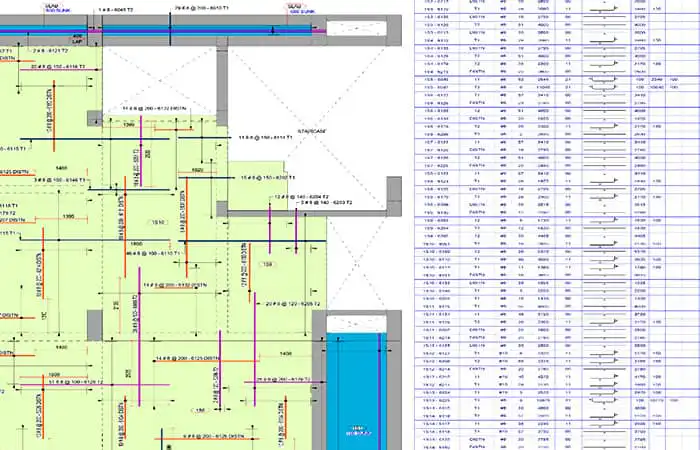Select label 14 # 8 @ 200 - 6125 DISTN
Image resolution: width=700 pixels, height=450 pixels.
click(x=188, y=358)
